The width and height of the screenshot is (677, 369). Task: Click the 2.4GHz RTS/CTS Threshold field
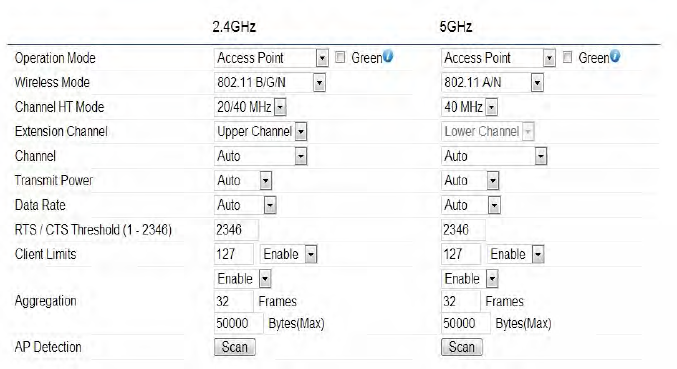tap(236, 230)
